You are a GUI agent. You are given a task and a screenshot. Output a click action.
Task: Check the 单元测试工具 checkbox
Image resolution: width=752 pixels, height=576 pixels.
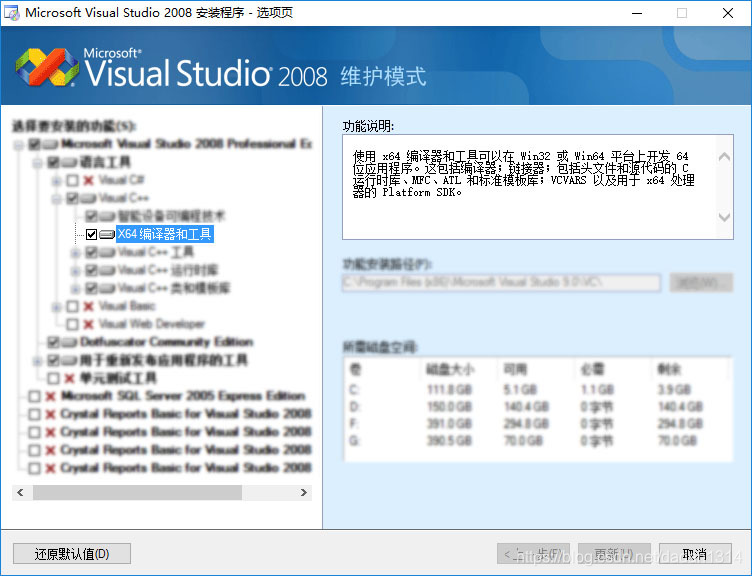pos(53,378)
